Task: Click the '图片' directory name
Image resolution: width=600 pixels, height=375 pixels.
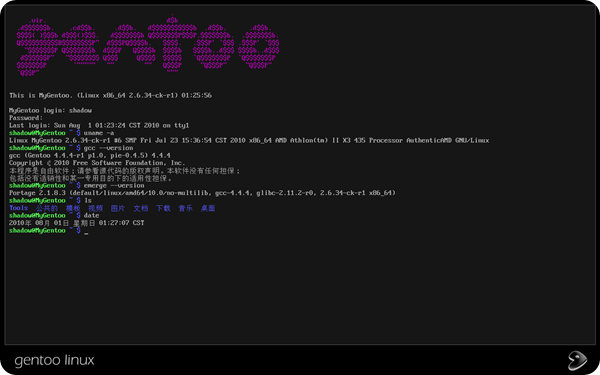Action: coord(118,208)
